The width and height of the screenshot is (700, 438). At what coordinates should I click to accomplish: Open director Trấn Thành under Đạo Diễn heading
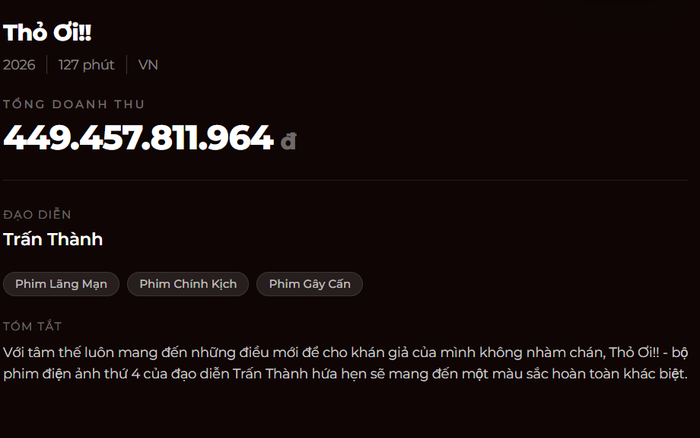click(53, 239)
